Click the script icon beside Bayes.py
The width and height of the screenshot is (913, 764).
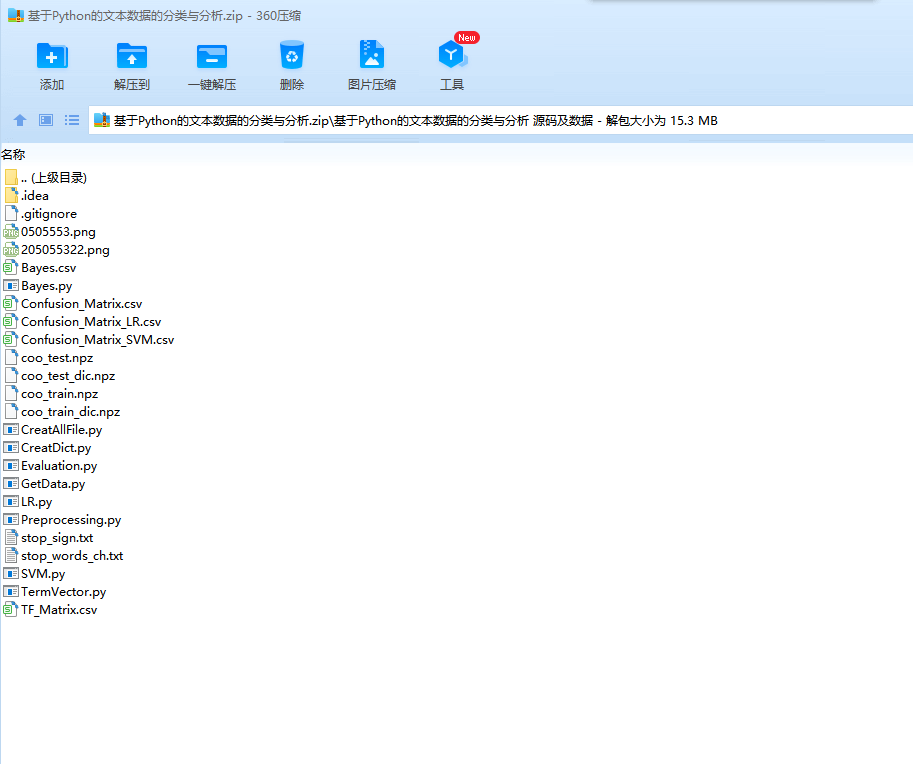click(x=11, y=286)
